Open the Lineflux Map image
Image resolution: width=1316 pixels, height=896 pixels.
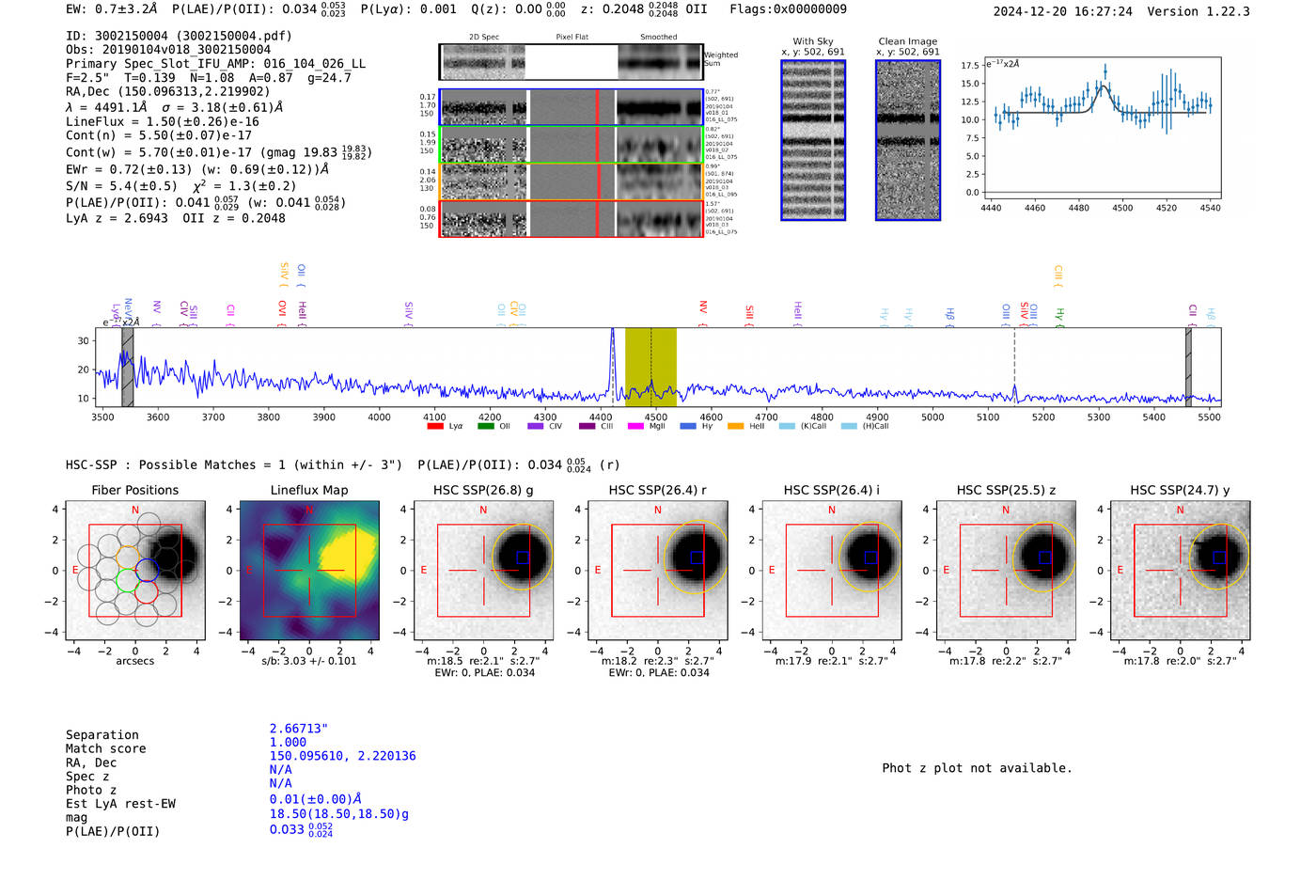point(309,570)
